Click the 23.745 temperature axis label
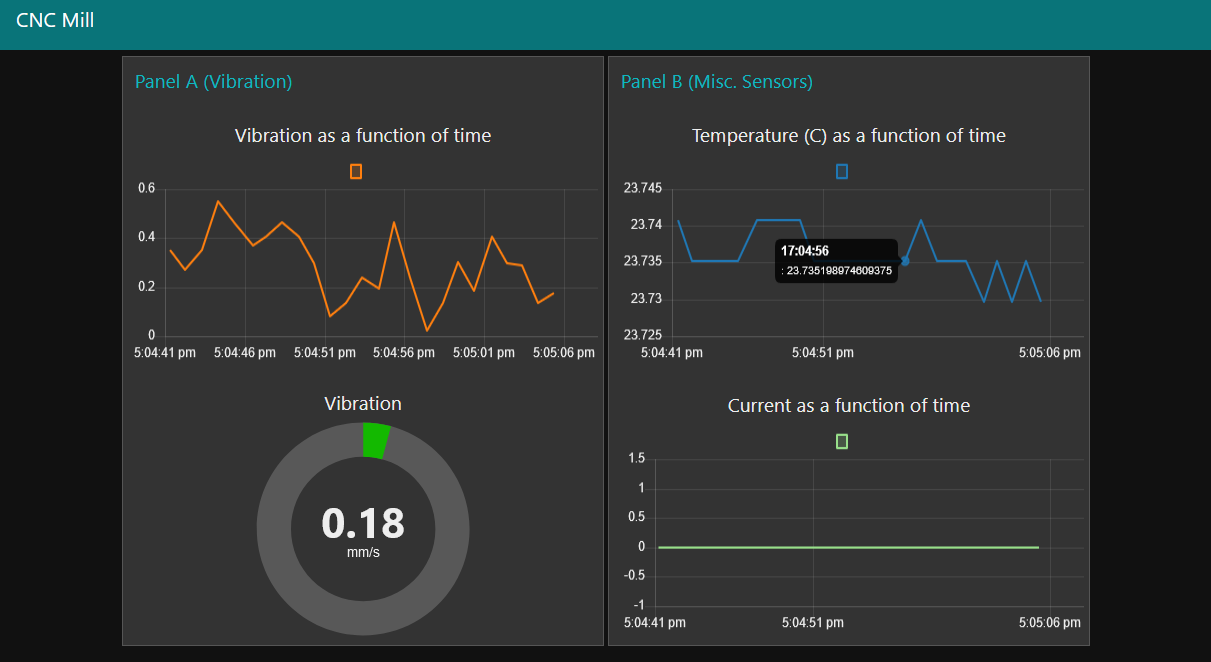The height and width of the screenshot is (662, 1211). [x=642, y=188]
